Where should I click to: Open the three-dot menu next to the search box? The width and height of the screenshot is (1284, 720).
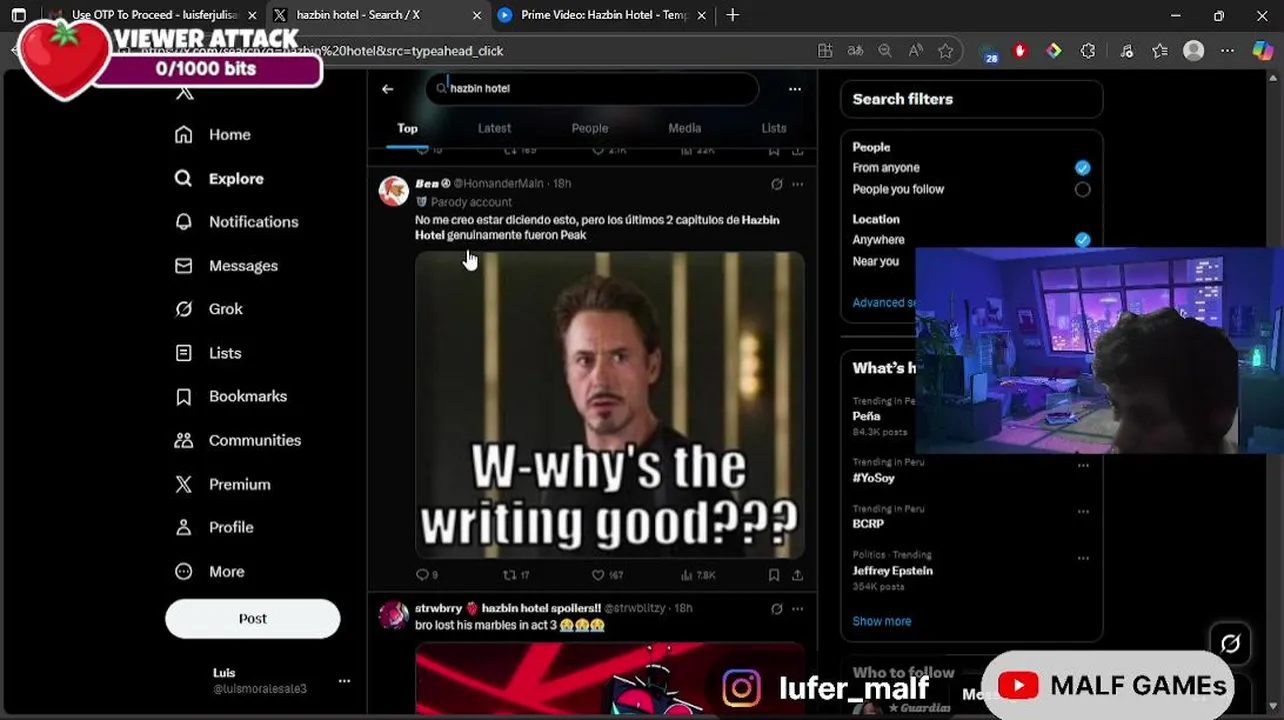(x=795, y=89)
